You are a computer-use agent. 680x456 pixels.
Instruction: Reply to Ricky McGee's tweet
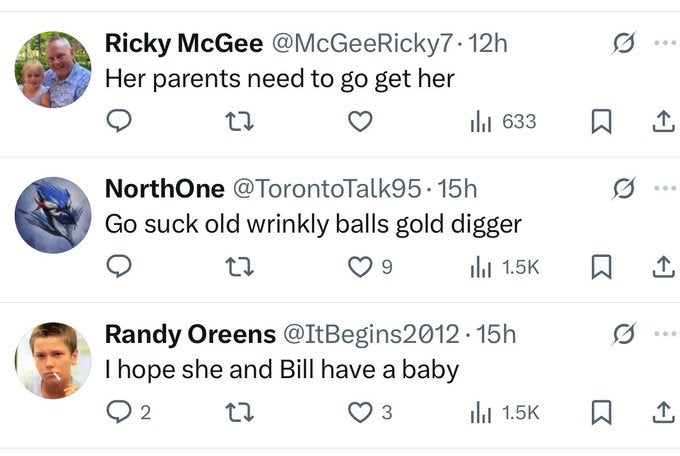coord(119,122)
